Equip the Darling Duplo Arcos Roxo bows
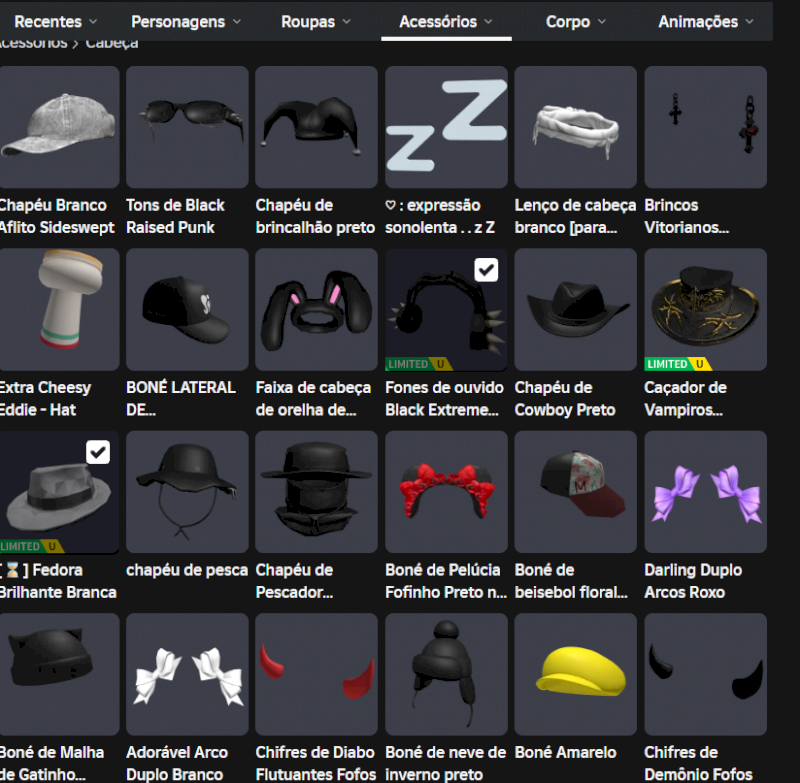The height and width of the screenshot is (783, 800). pyautogui.click(x=706, y=492)
